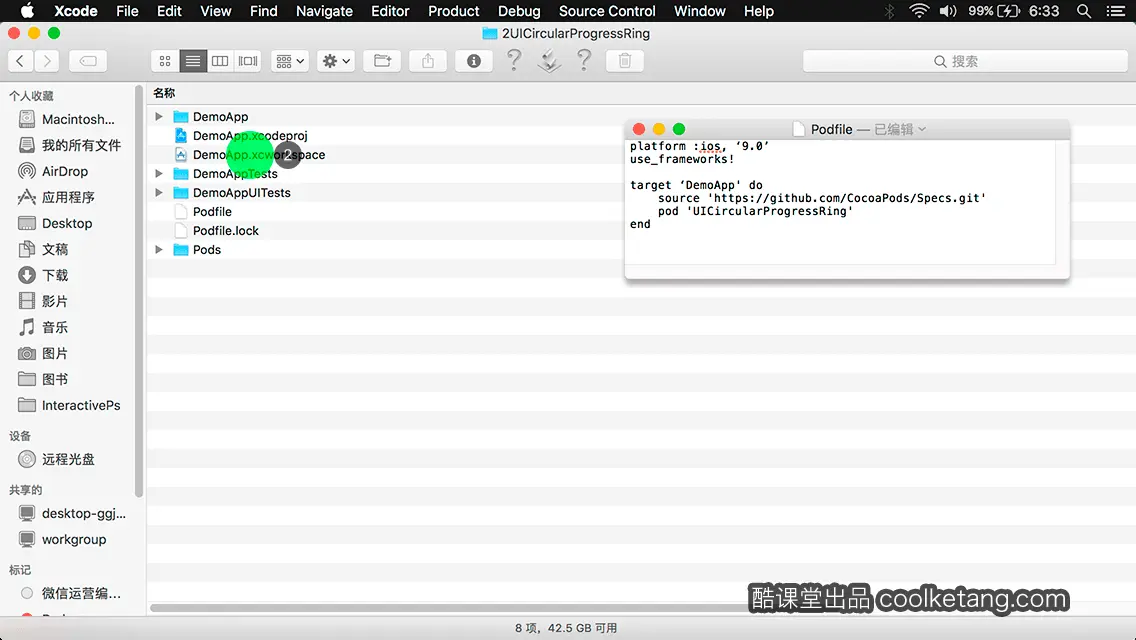Click the first question mark toolbar icon
The height and width of the screenshot is (640, 1136).
pos(514,60)
